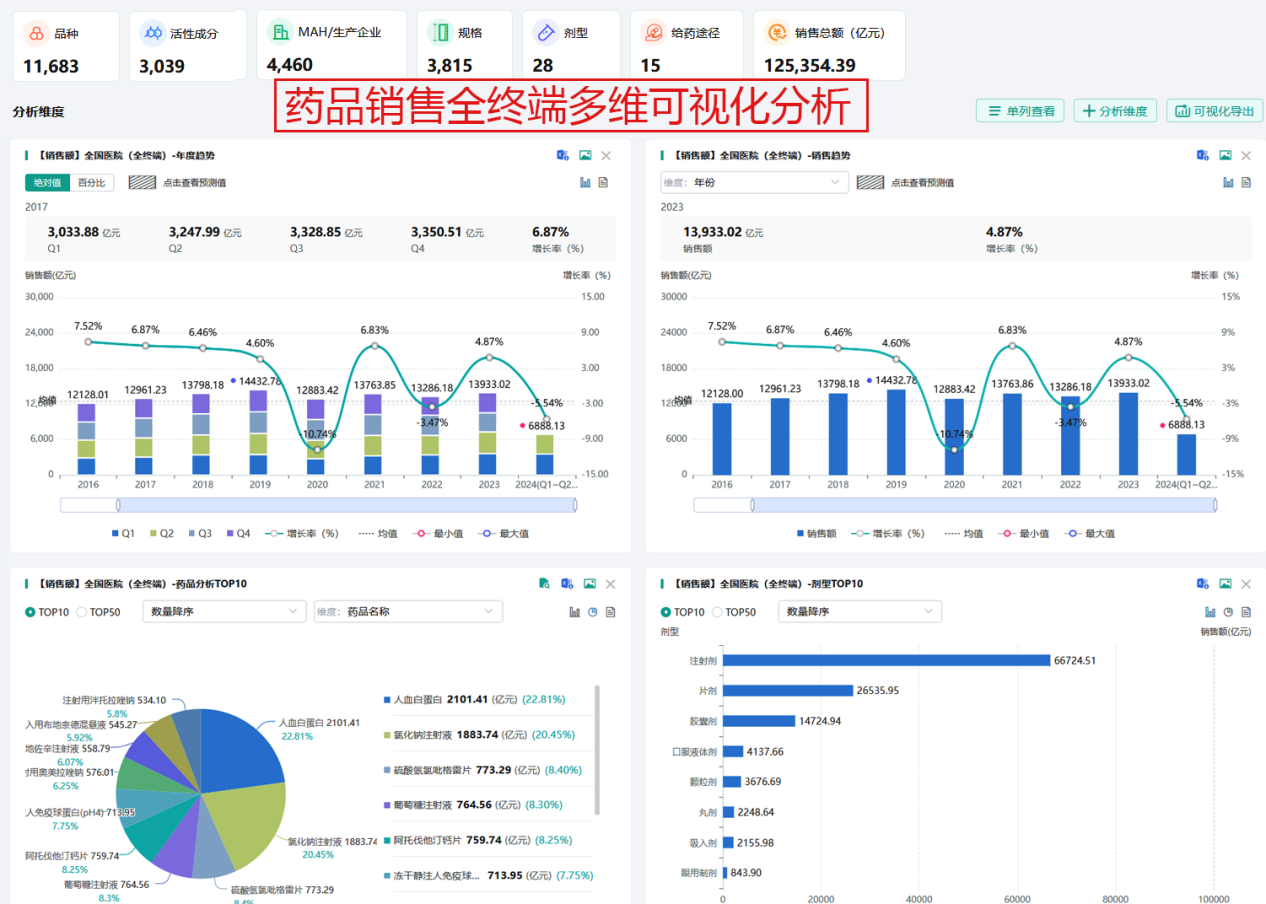Switch to 绝对值 tab
Image resolution: width=1266 pixels, height=904 pixels.
coord(48,183)
